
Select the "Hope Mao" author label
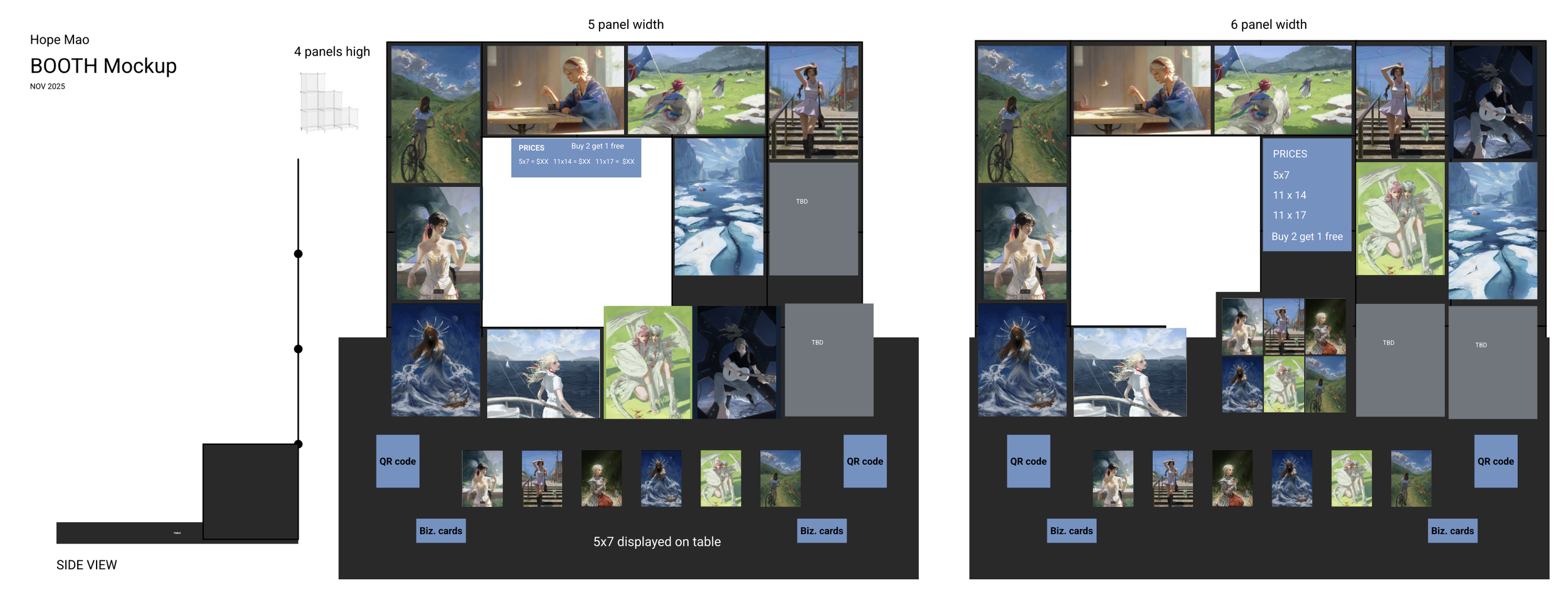pyautogui.click(x=60, y=40)
